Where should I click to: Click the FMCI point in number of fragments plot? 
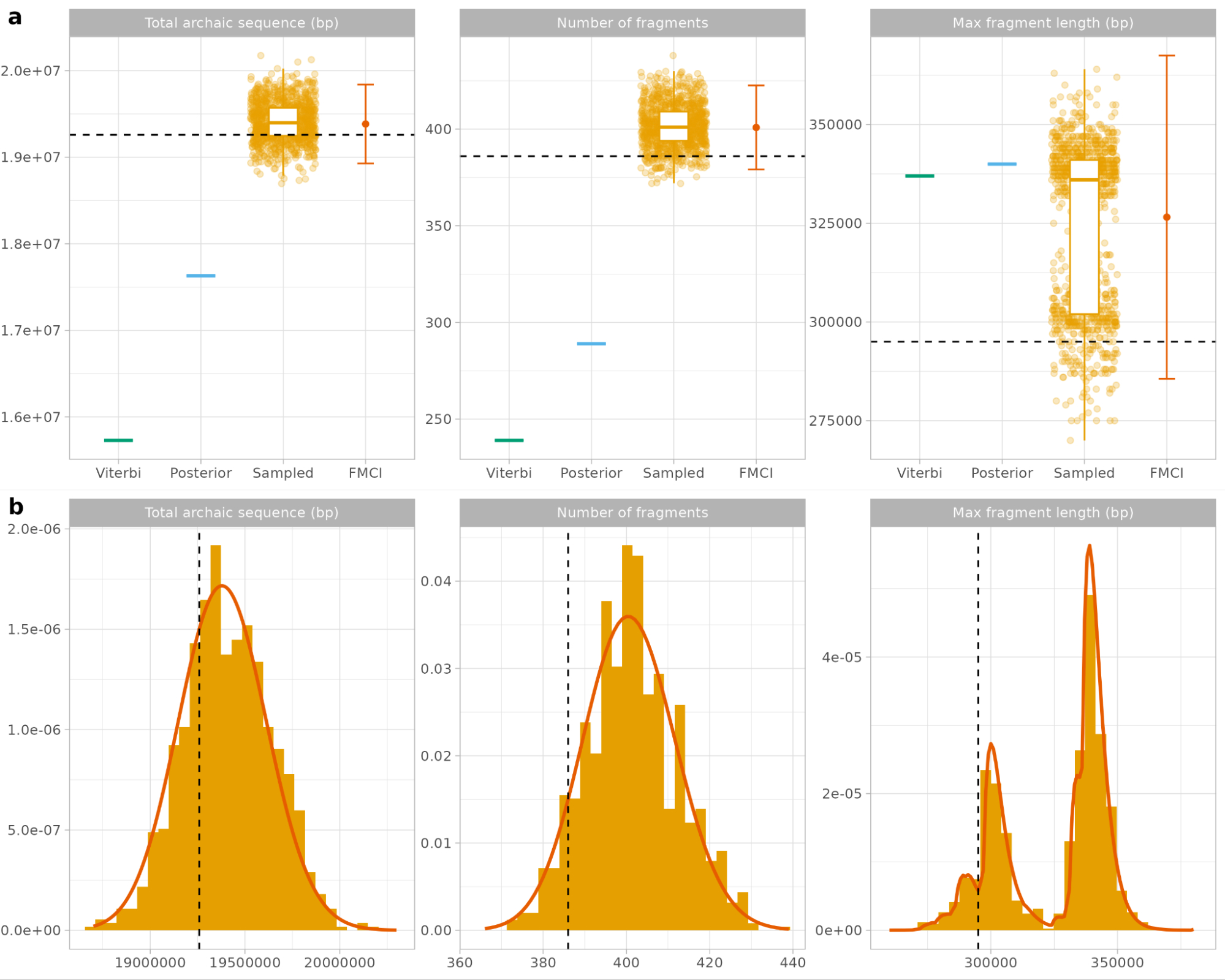[x=756, y=127]
